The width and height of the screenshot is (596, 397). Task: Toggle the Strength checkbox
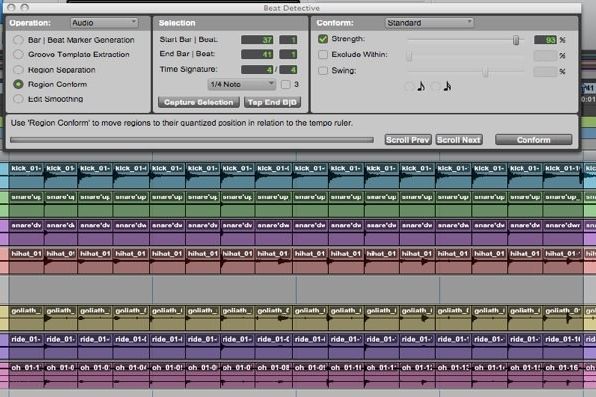[323, 39]
